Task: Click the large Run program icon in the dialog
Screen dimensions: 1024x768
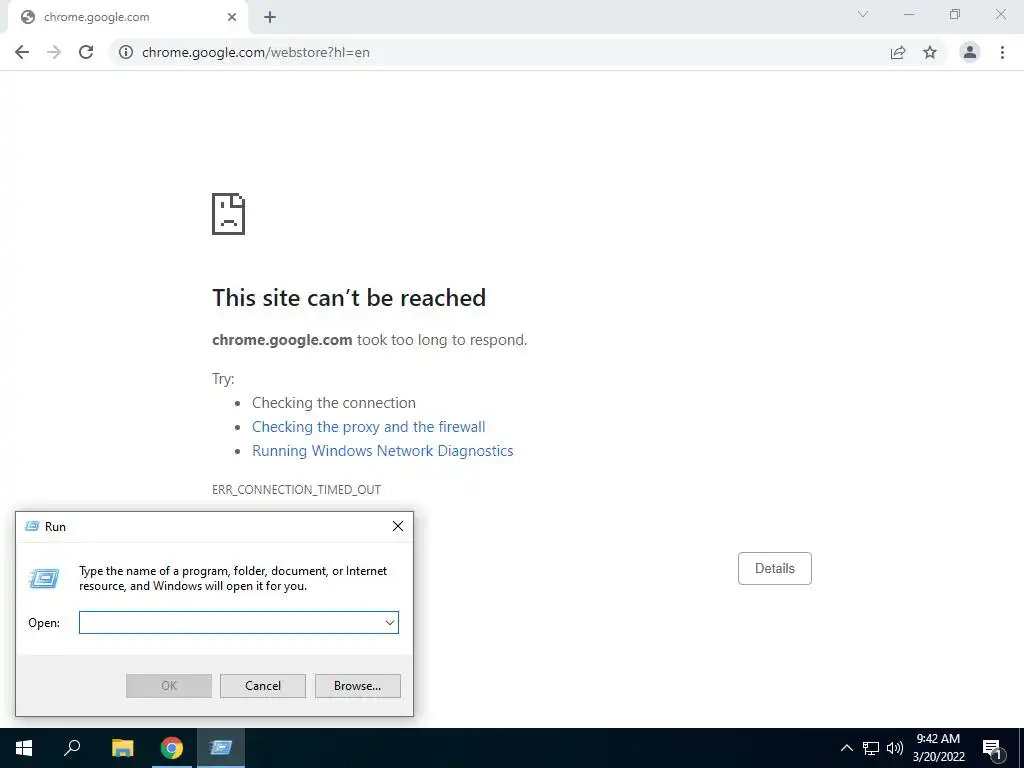Action: [44, 578]
